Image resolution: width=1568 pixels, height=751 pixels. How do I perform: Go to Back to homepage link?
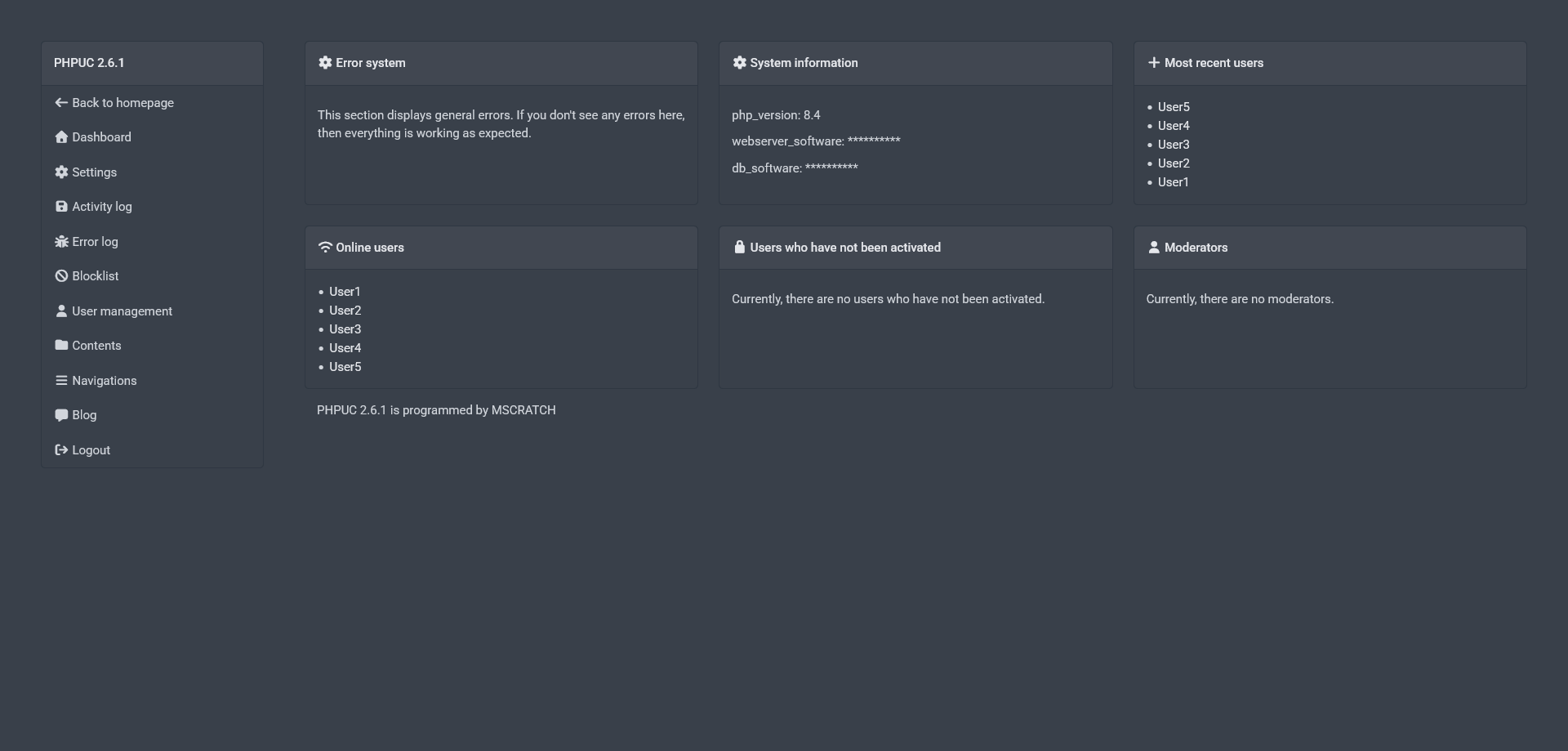[122, 103]
